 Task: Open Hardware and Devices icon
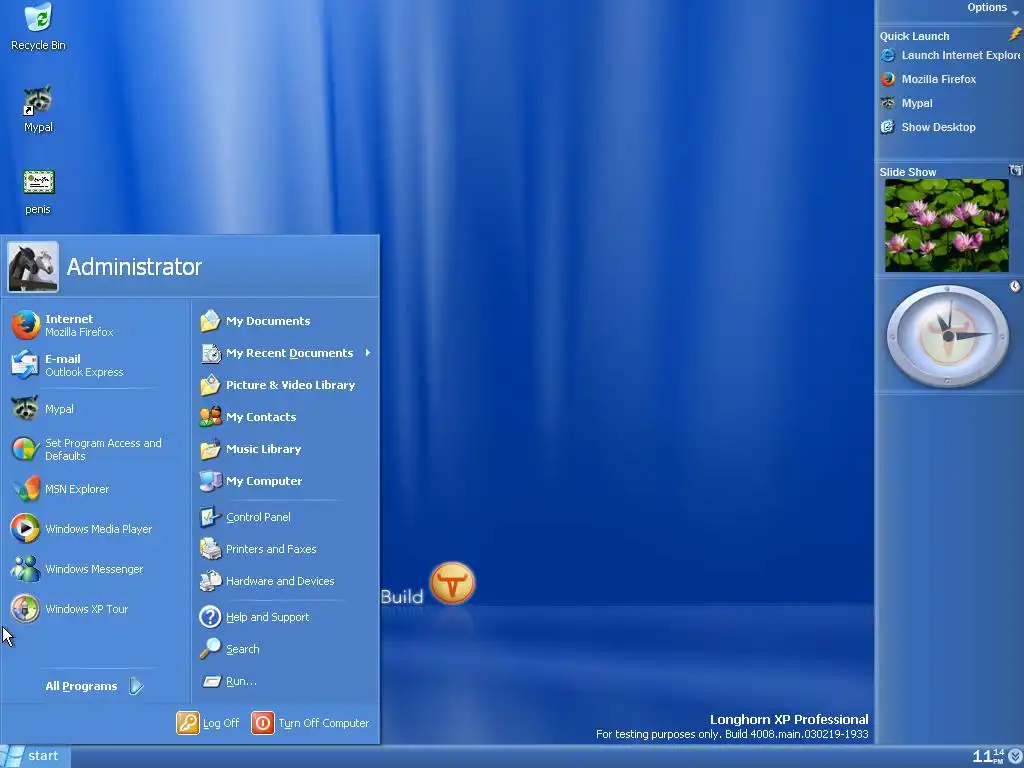click(x=210, y=581)
